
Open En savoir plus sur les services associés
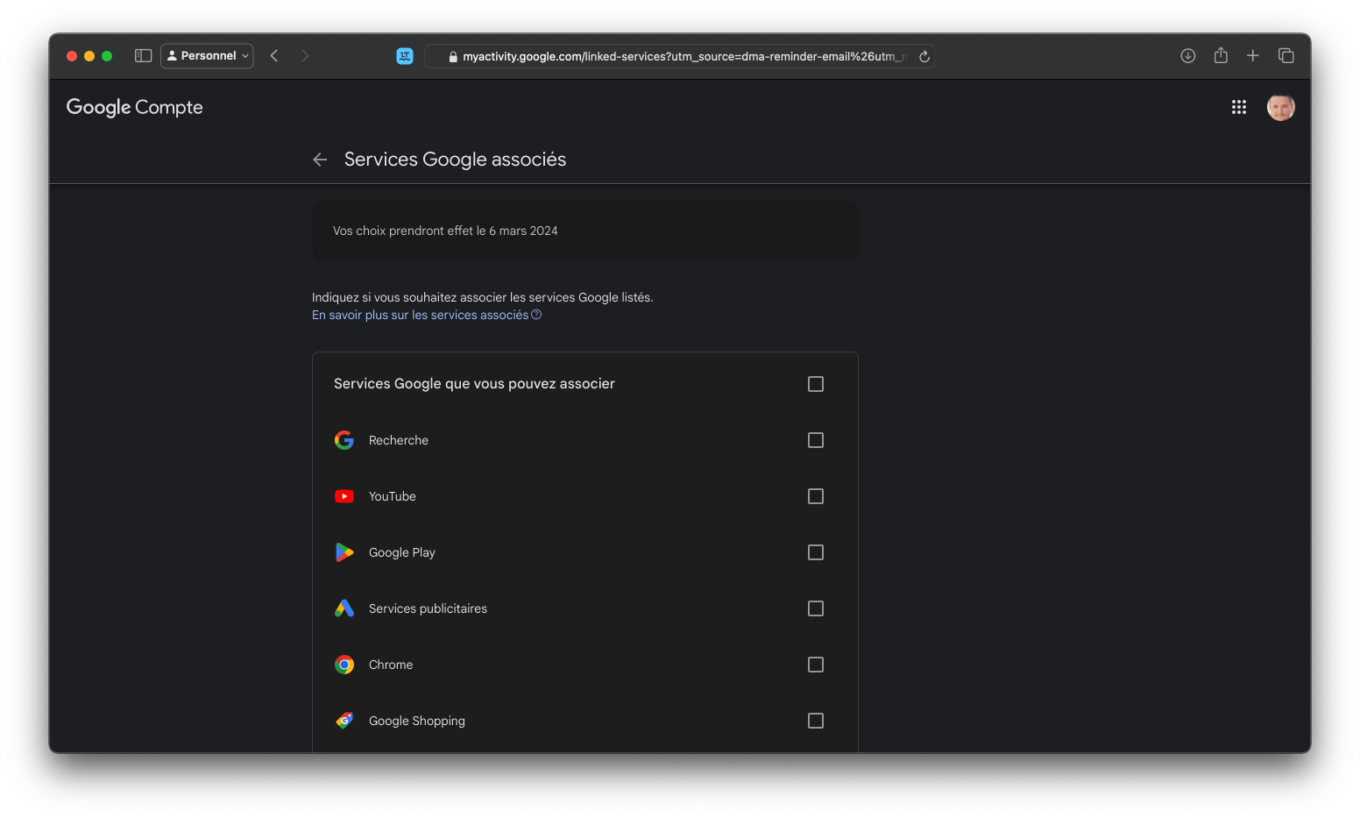click(420, 315)
